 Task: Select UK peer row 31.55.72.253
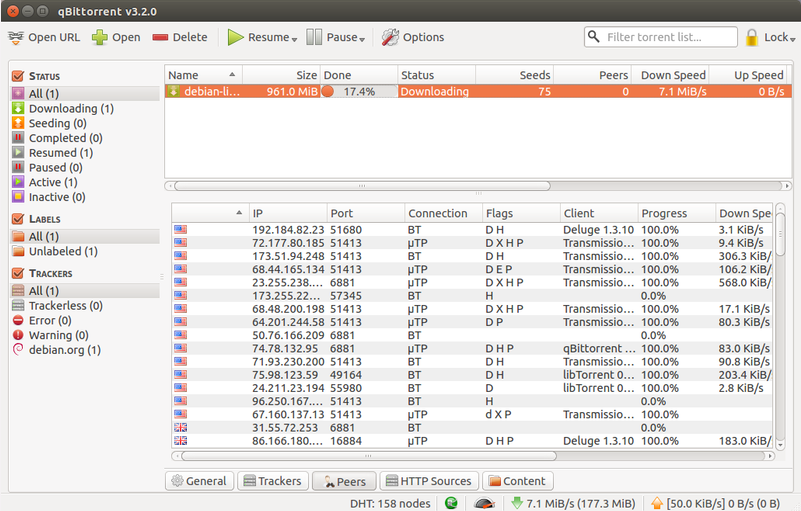pos(472,428)
